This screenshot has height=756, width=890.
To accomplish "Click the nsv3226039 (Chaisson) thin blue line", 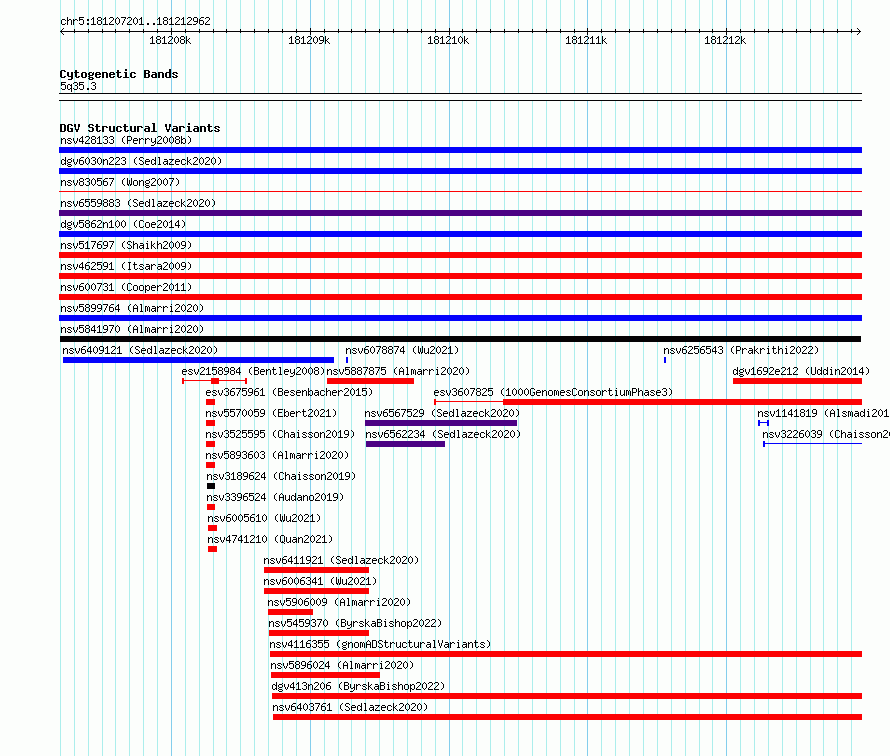I will coord(813,444).
